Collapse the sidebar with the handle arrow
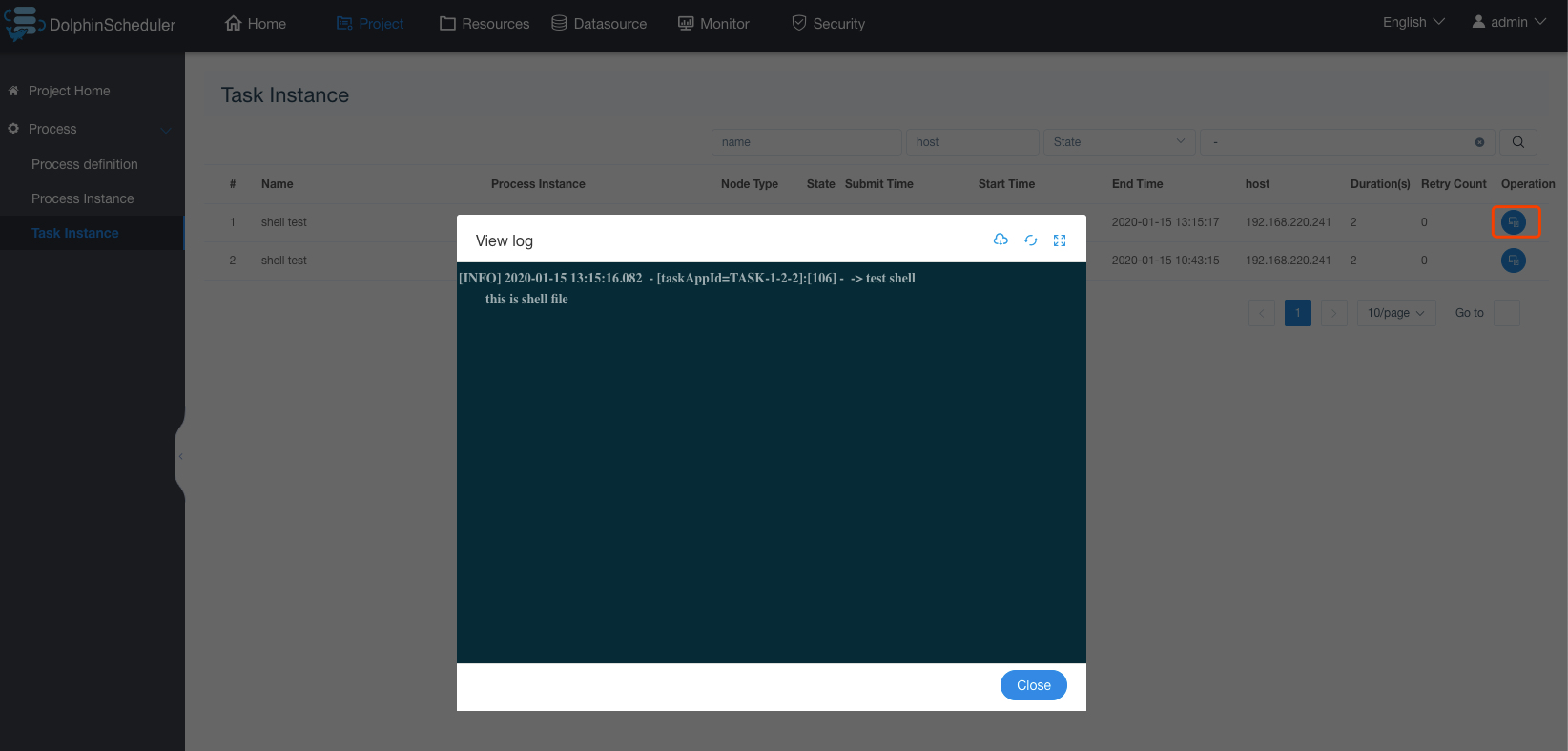This screenshot has width=1568, height=751. tap(180, 456)
